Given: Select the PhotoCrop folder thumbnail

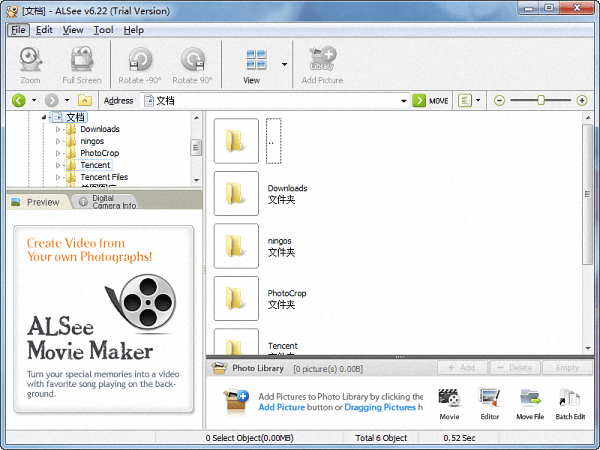Looking at the screenshot, I should click(236, 298).
